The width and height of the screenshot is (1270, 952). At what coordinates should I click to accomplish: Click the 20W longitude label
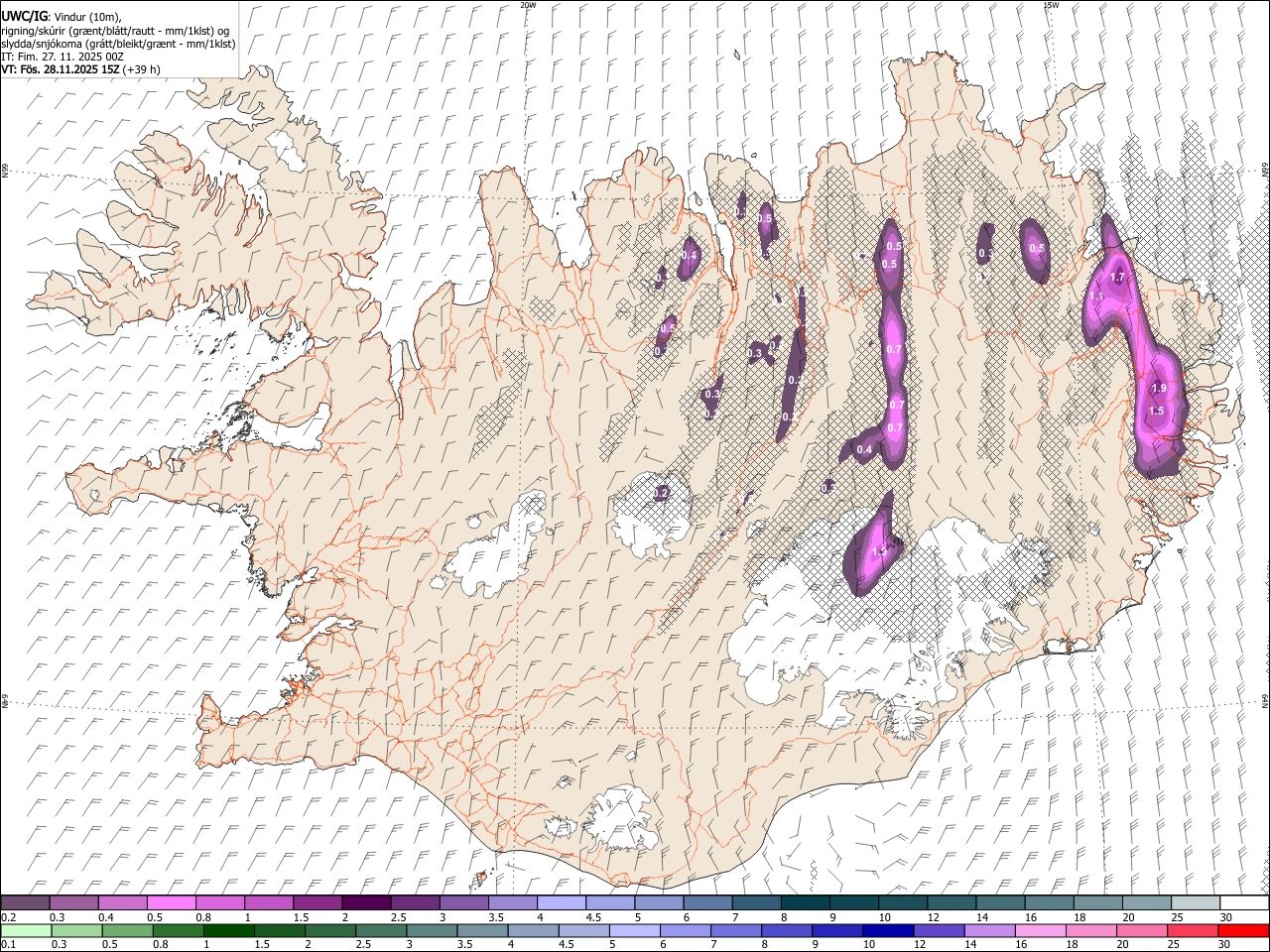pos(528,5)
